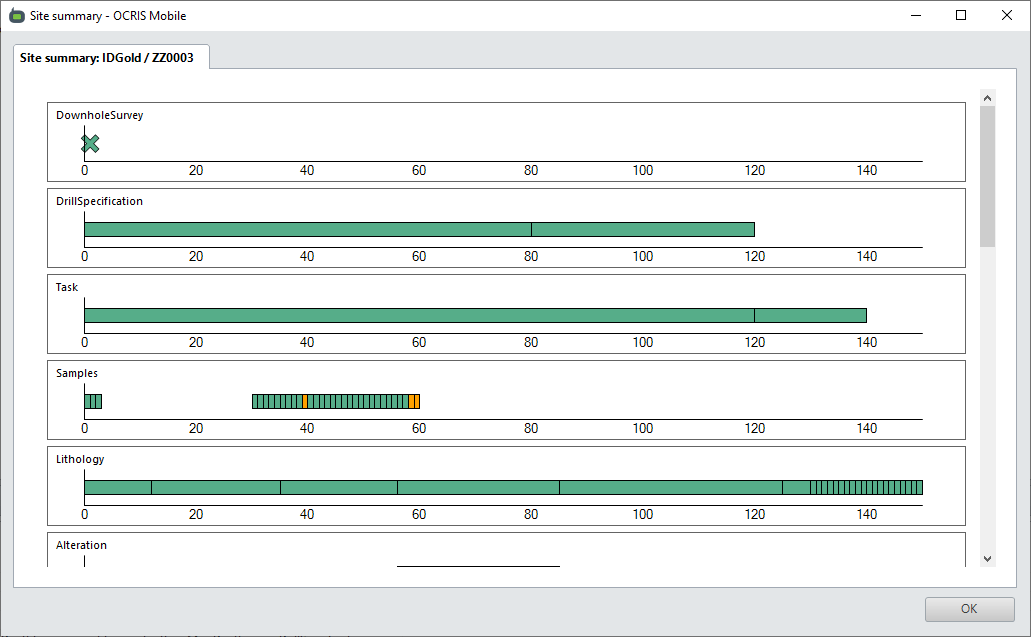Minimize the Site summary window
The height and width of the screenshot is (640, 1035).
coord(915,16)
